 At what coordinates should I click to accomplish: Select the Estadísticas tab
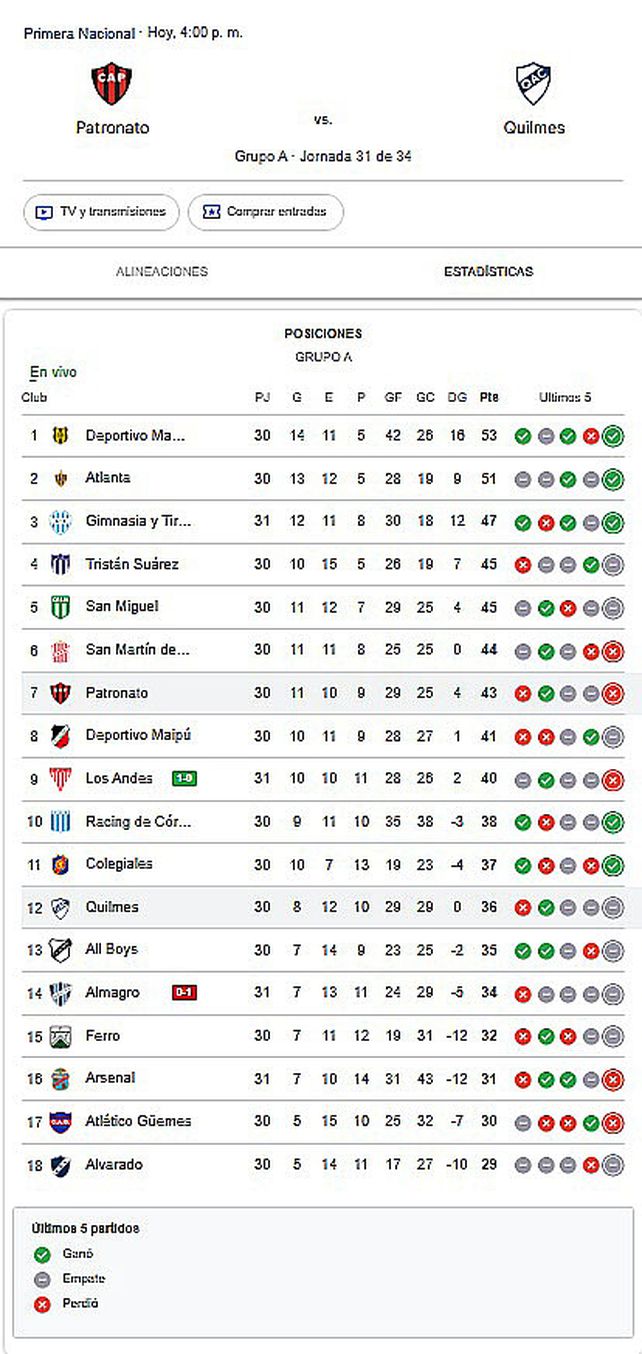tap(488, 271)
